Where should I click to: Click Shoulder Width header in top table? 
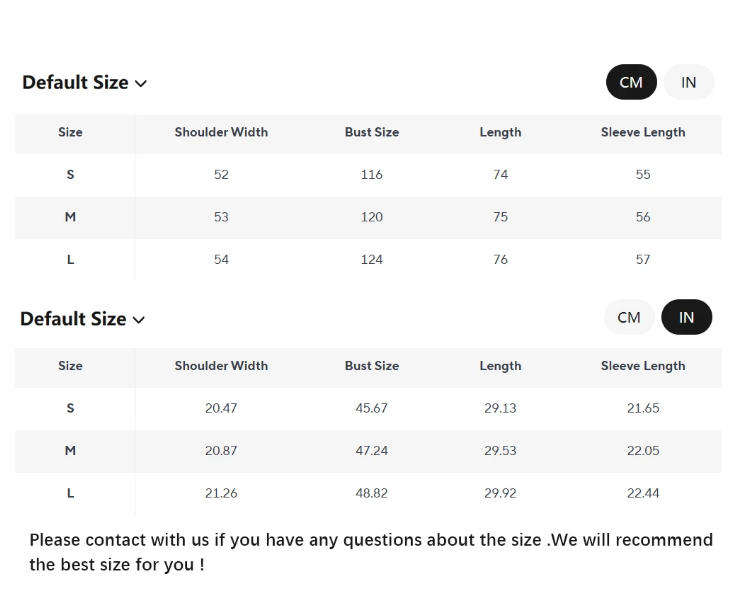coord(221,132)
